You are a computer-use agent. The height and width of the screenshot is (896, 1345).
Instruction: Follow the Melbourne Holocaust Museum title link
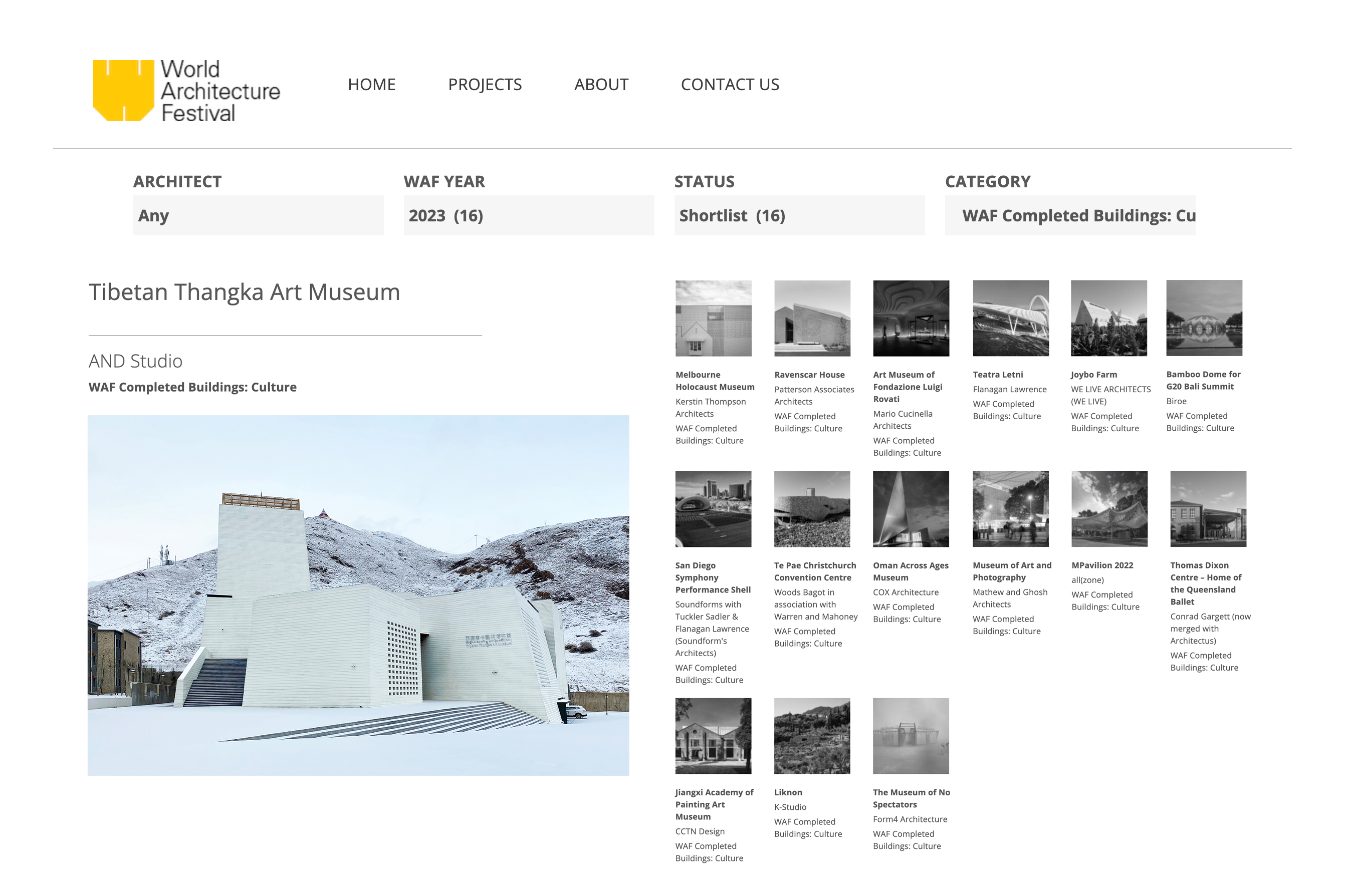715,381
